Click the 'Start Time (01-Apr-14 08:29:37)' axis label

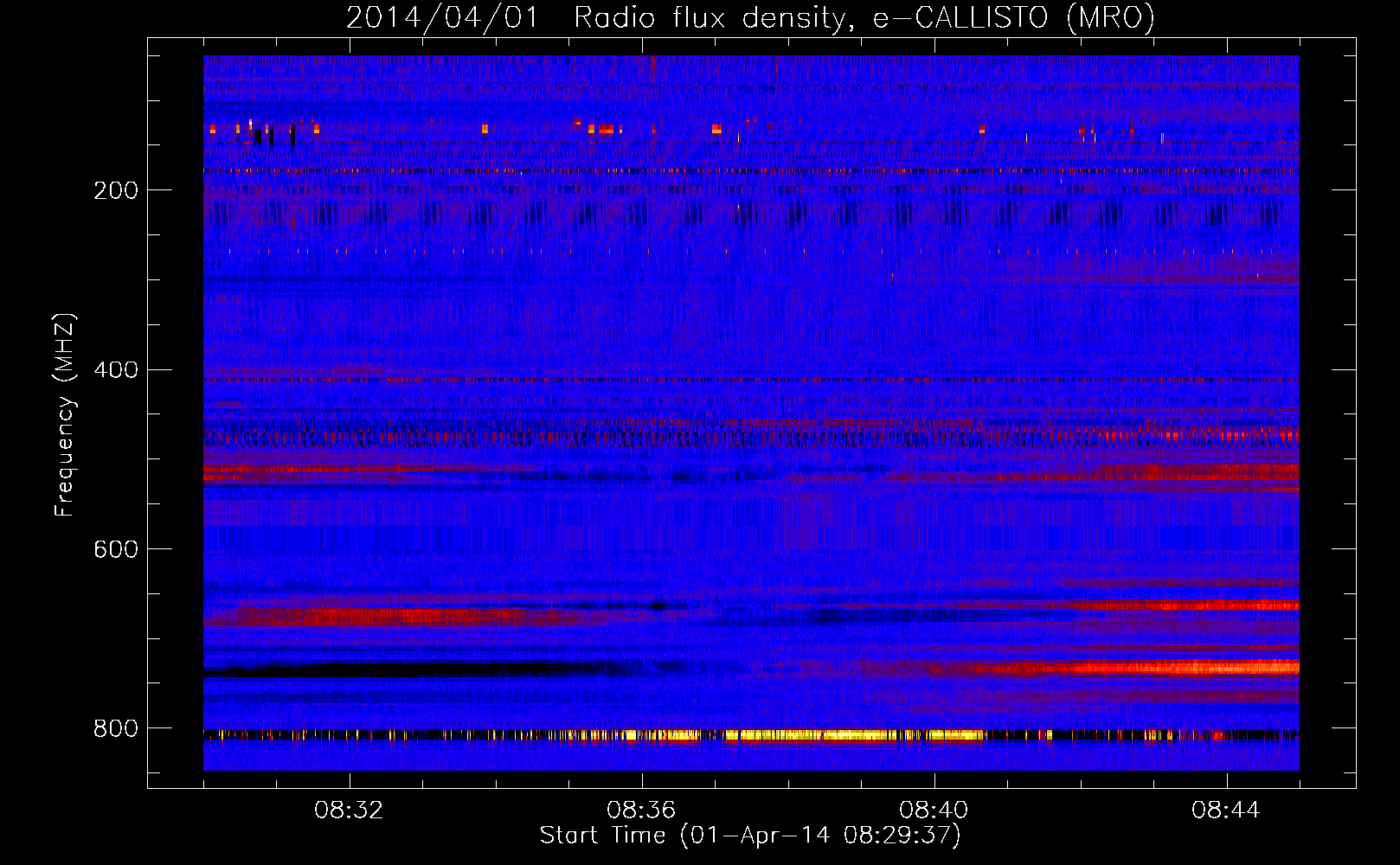(750, 836)
